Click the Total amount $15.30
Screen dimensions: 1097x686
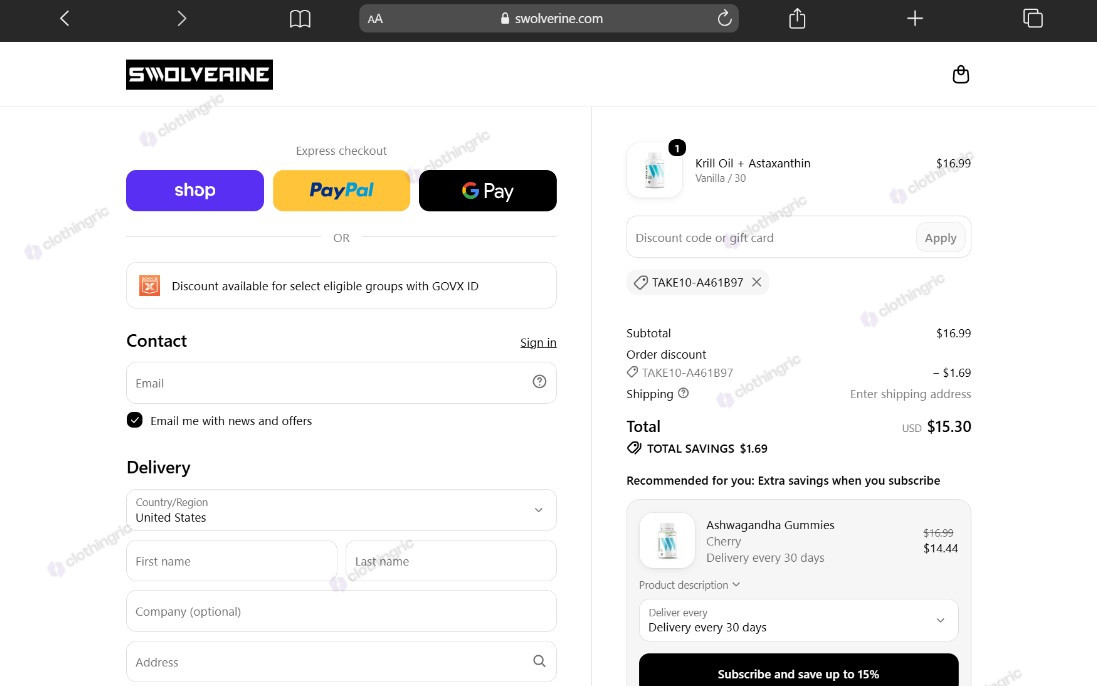[949, 427]
